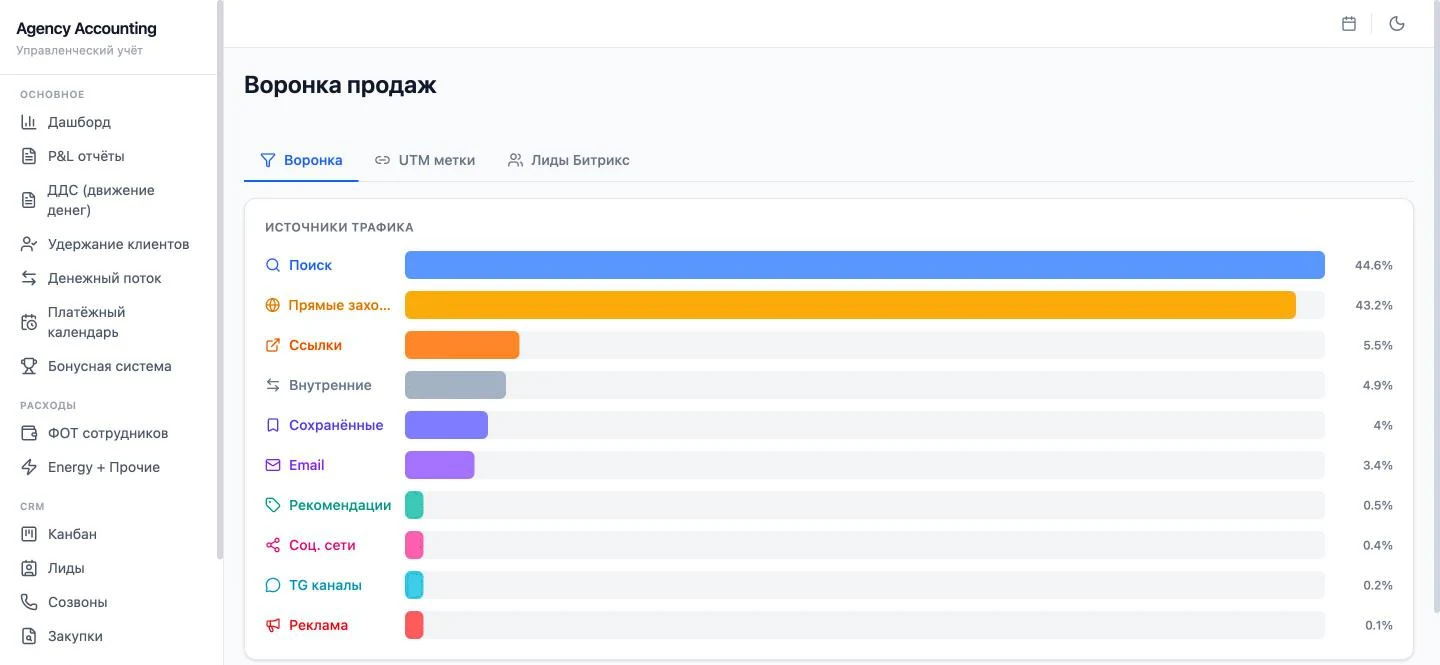Click the Ссылки external link icon

click(x=273, y=345)
